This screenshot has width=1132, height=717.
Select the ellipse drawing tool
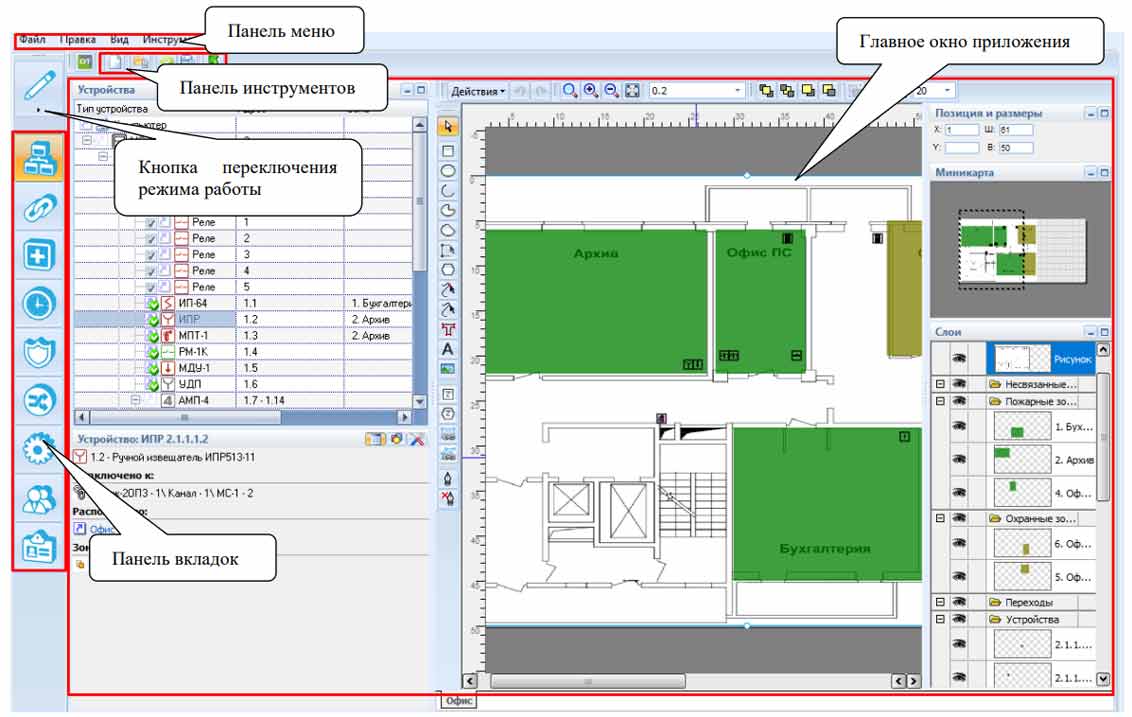pos(448,171)
